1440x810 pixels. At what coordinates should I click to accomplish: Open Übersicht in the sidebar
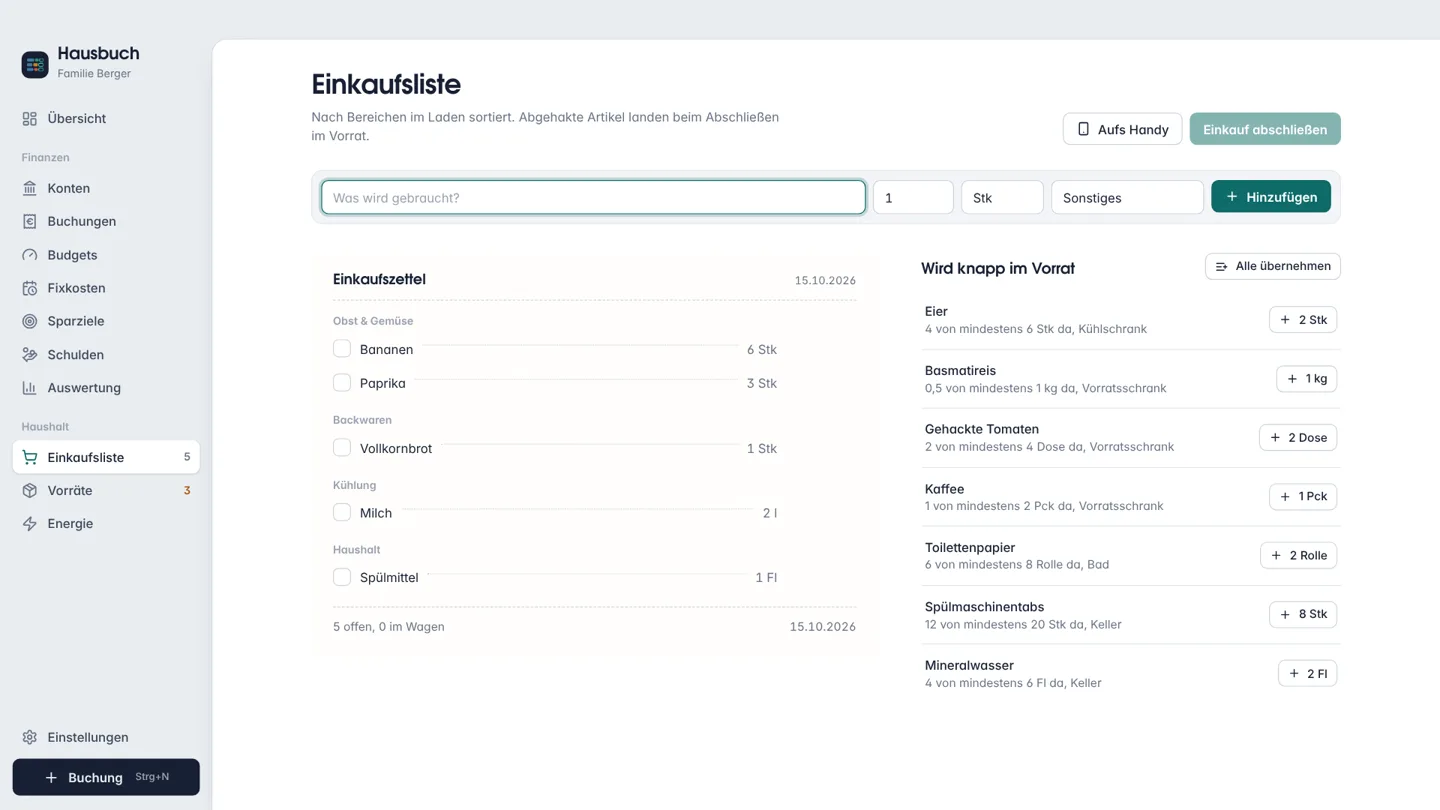[106, 118]
